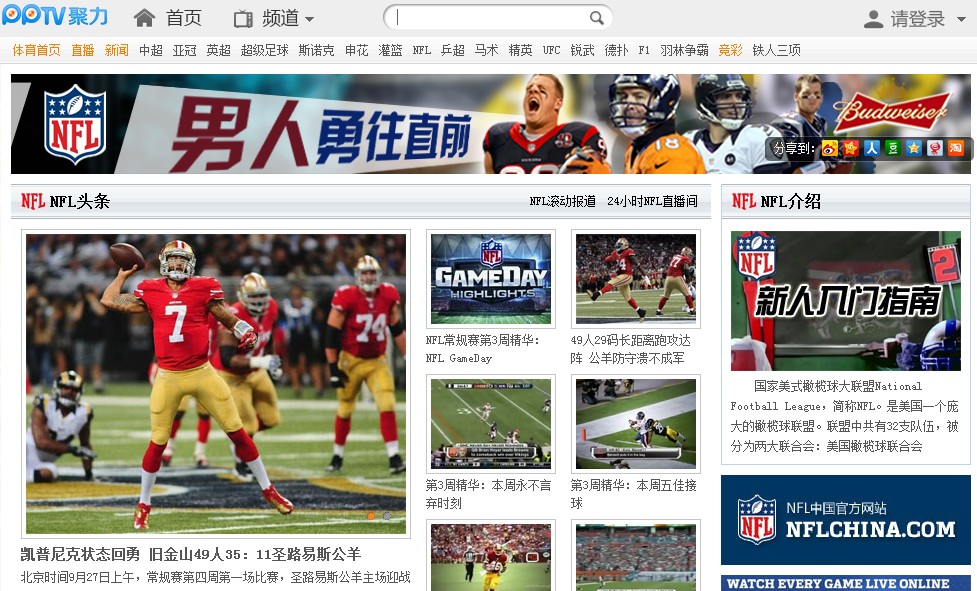
Task: Click the PPTV聚力 logo
Action: pos(55,16)
